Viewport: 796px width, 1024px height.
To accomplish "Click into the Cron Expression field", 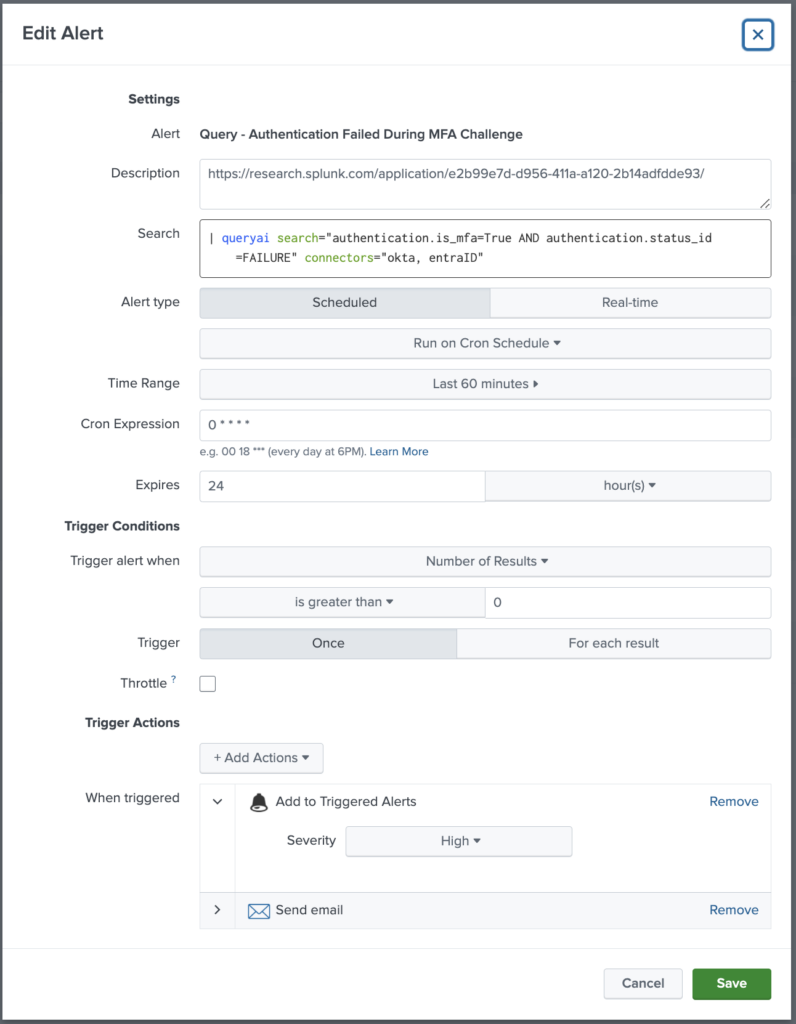I will [486, 425].
